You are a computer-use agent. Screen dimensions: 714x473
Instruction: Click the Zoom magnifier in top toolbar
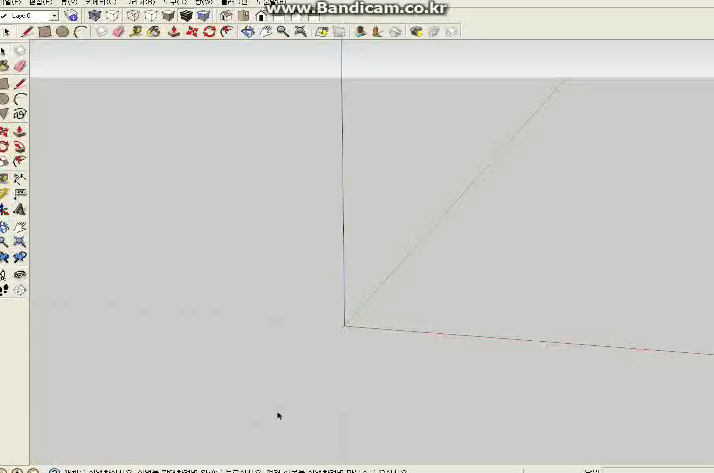283,32
